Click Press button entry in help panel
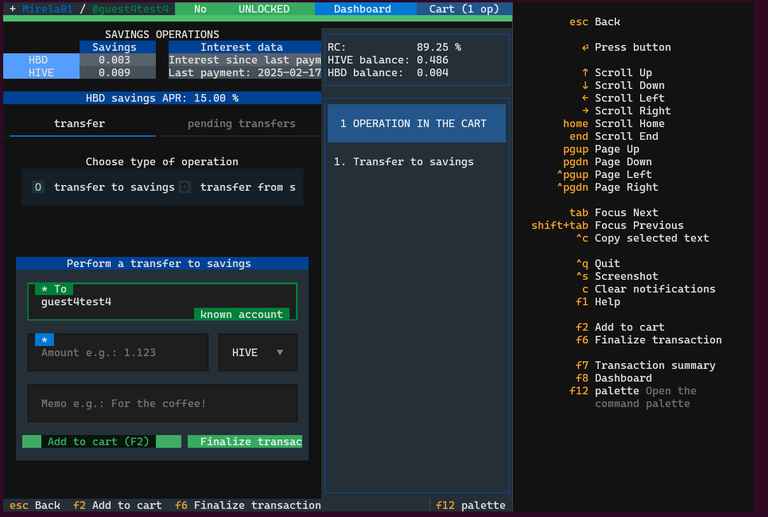The height and width of the screenshot is (517, 768). [x=626, y=47]
